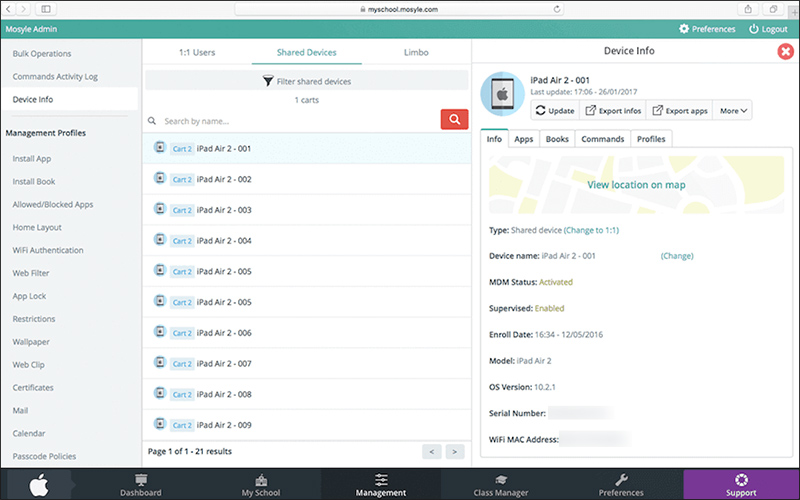800x500 pixels.
Task: Open the Commands tab in Device Info
Action: click(603, 139)
